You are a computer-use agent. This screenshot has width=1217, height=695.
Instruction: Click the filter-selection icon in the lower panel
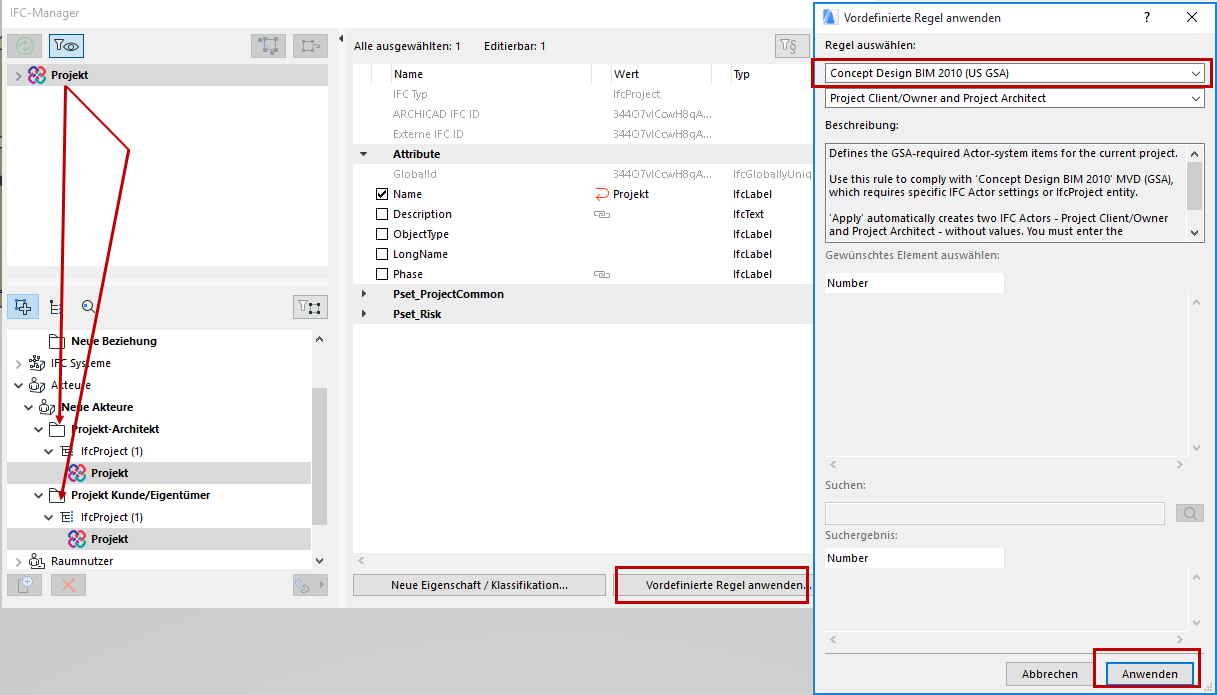[310, 307]
